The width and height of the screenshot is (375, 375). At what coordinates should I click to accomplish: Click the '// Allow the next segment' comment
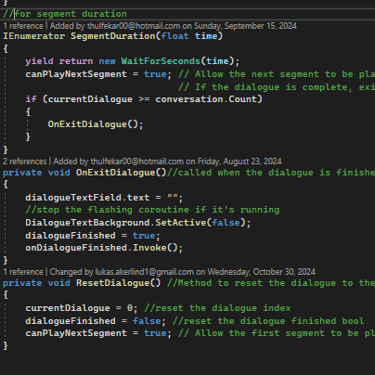(276, 74)
